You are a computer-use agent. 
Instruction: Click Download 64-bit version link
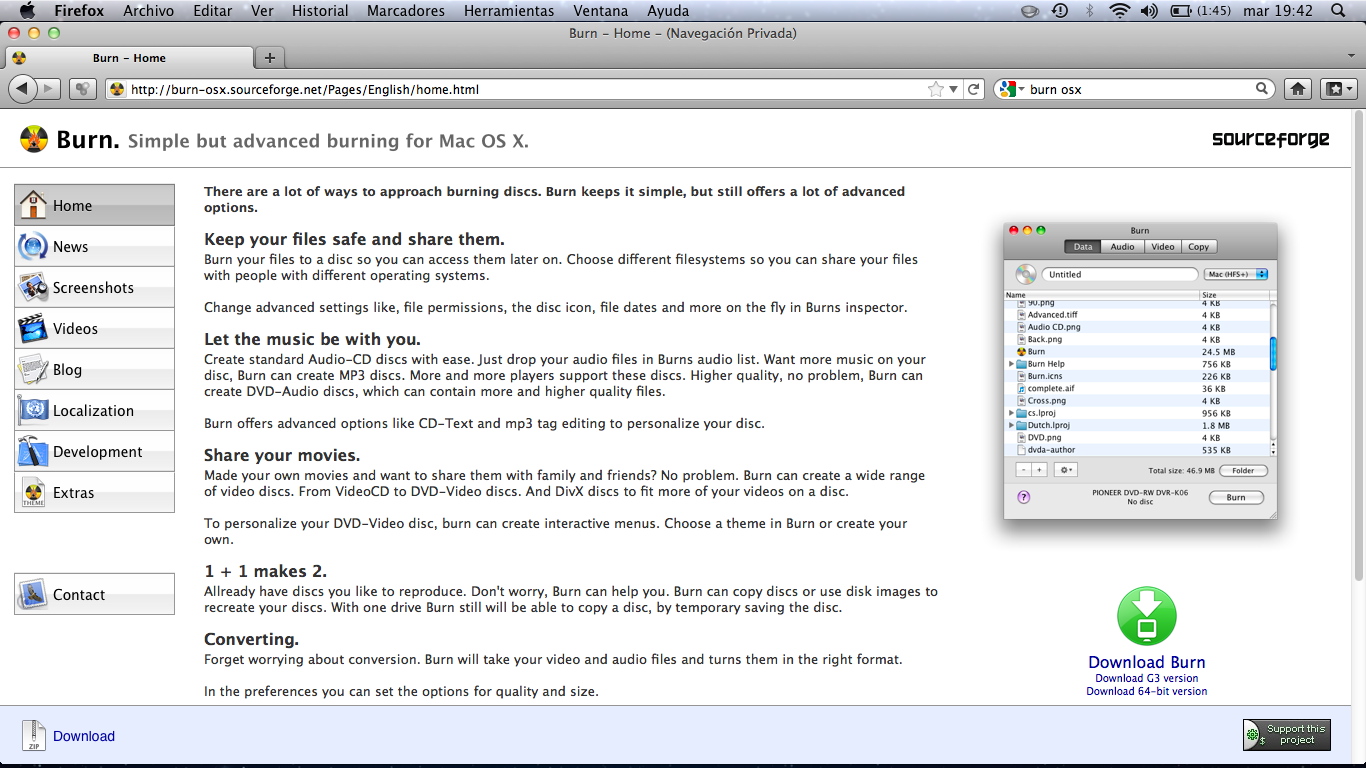tap(1146, 691)
